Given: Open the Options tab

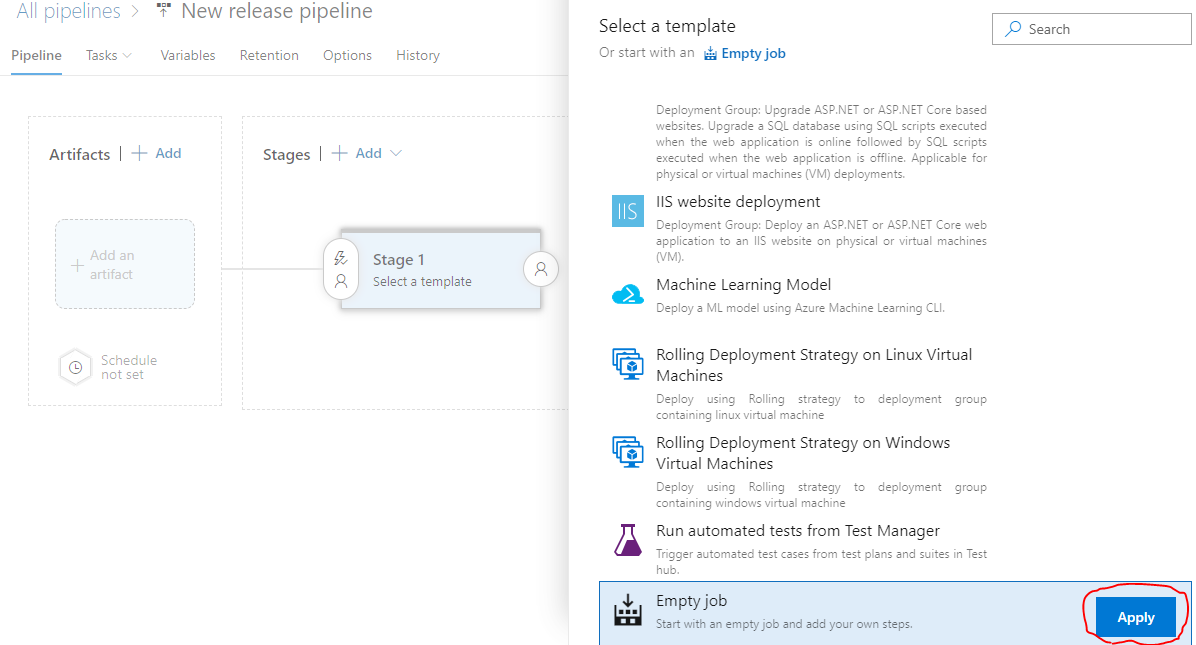Looking at the screenshot, I should (347, 56).
